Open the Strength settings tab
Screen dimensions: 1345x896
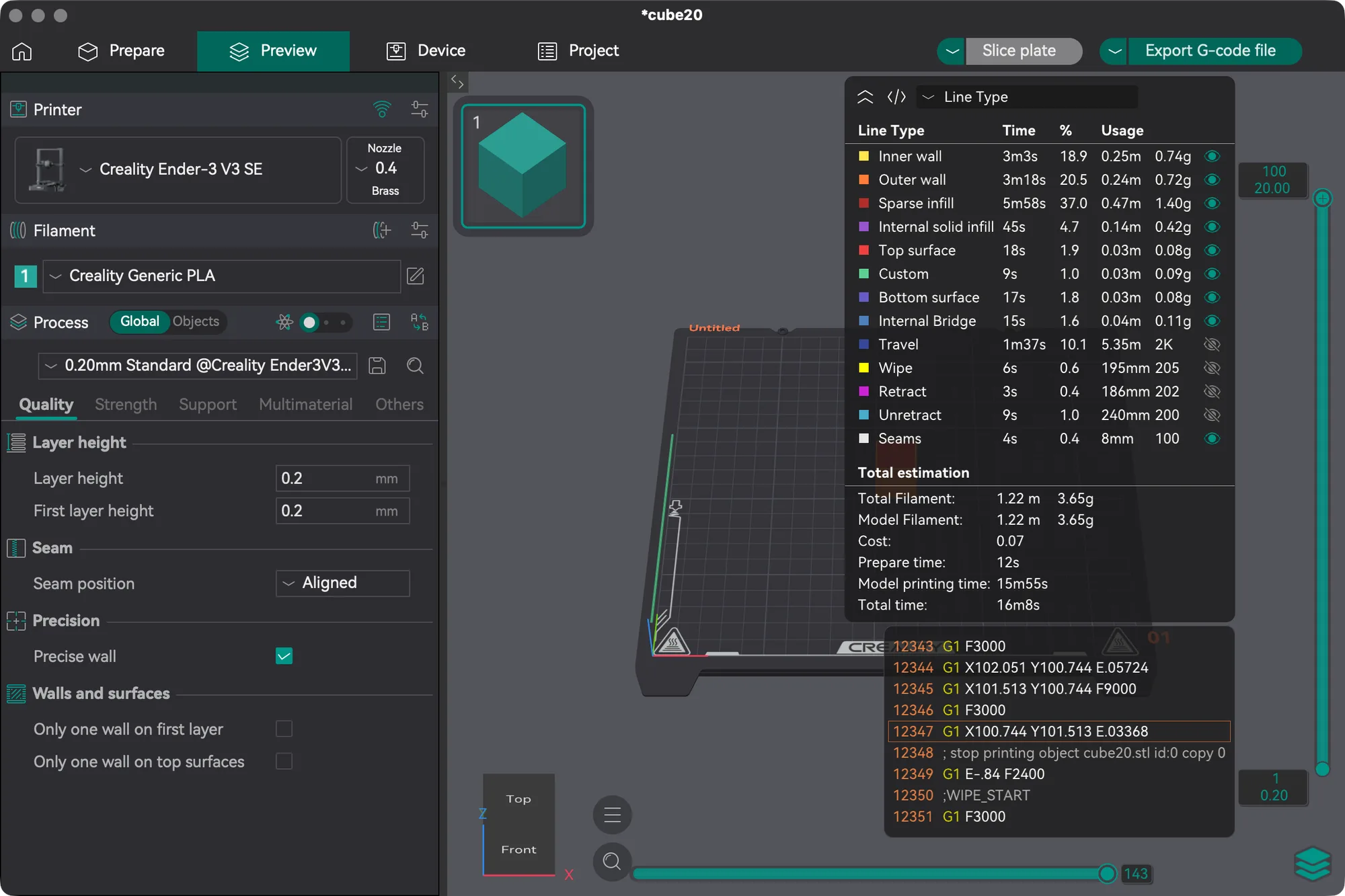coord(126,405)
